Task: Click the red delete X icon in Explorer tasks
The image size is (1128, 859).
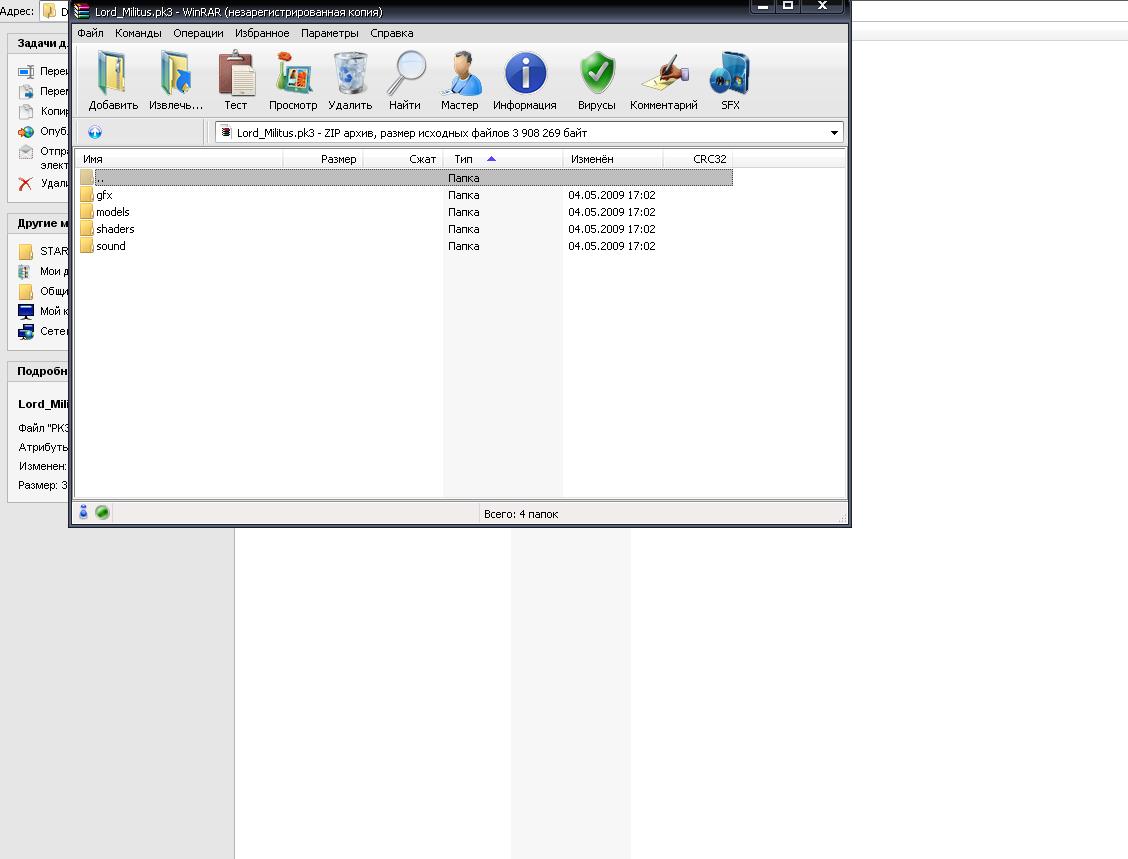Action: 25,183
